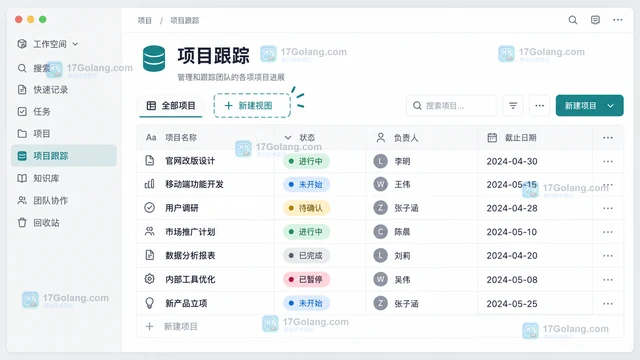The width and height of the screenshot is (640, 360).
Task: Open the 新建项目 button dropdown arrow
Action: pyautogui.click(x=611, y=106)
